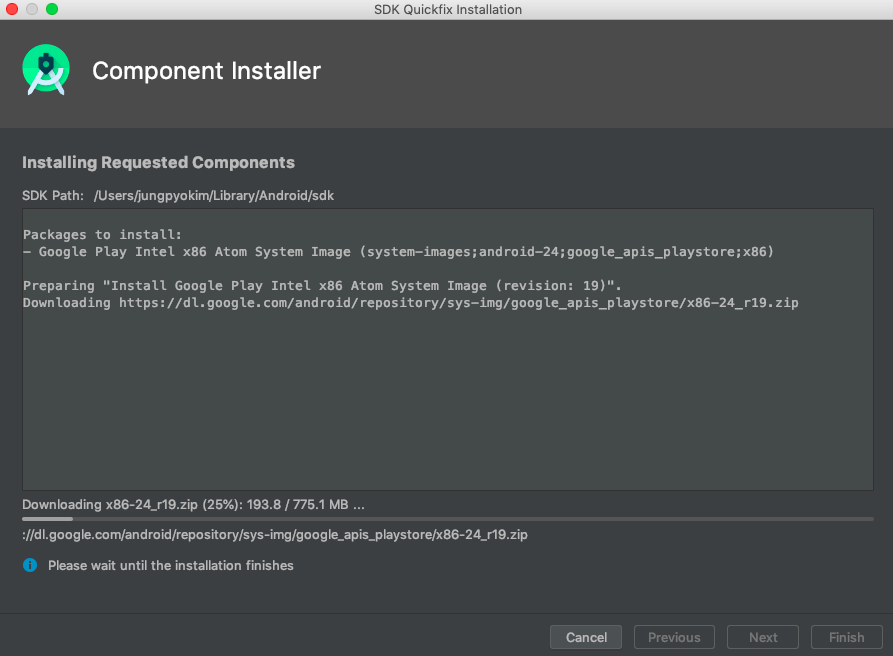The image size is (893, 656).
Task: Click the 'SDK Quickfix Installation' window title
Action: (448, 10)
